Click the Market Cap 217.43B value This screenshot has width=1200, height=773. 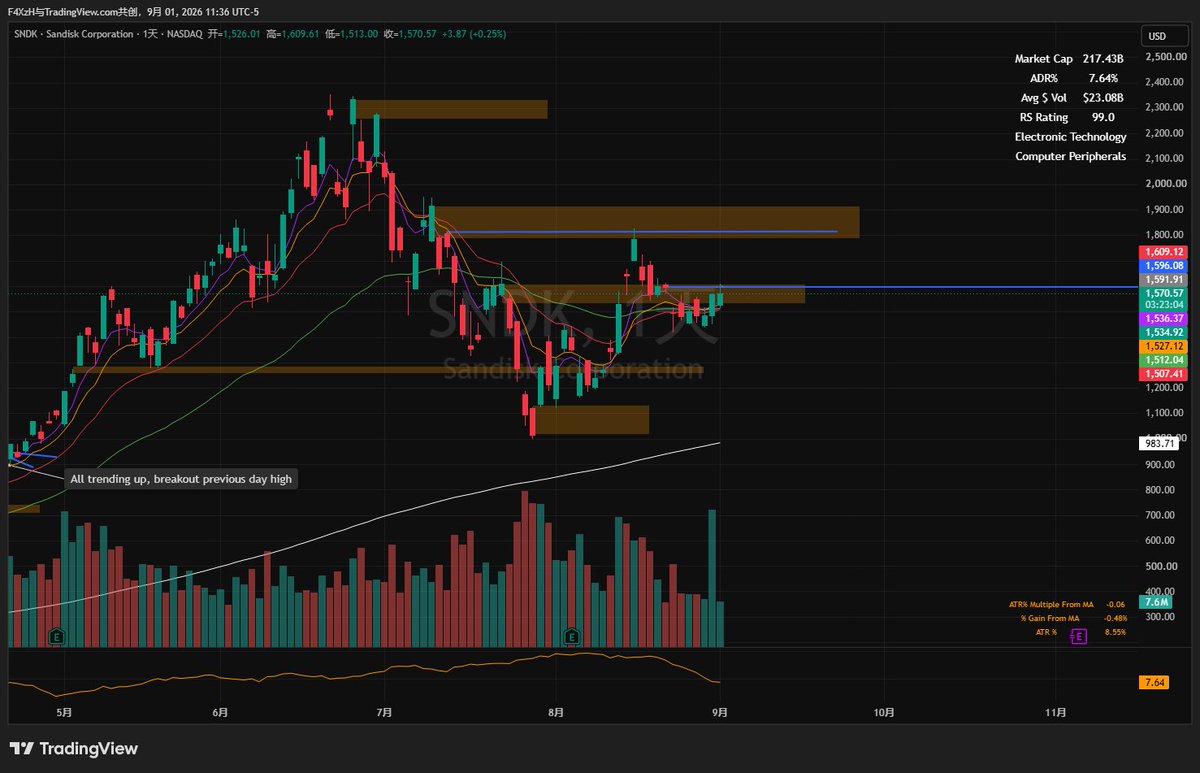pos(1102,60)
